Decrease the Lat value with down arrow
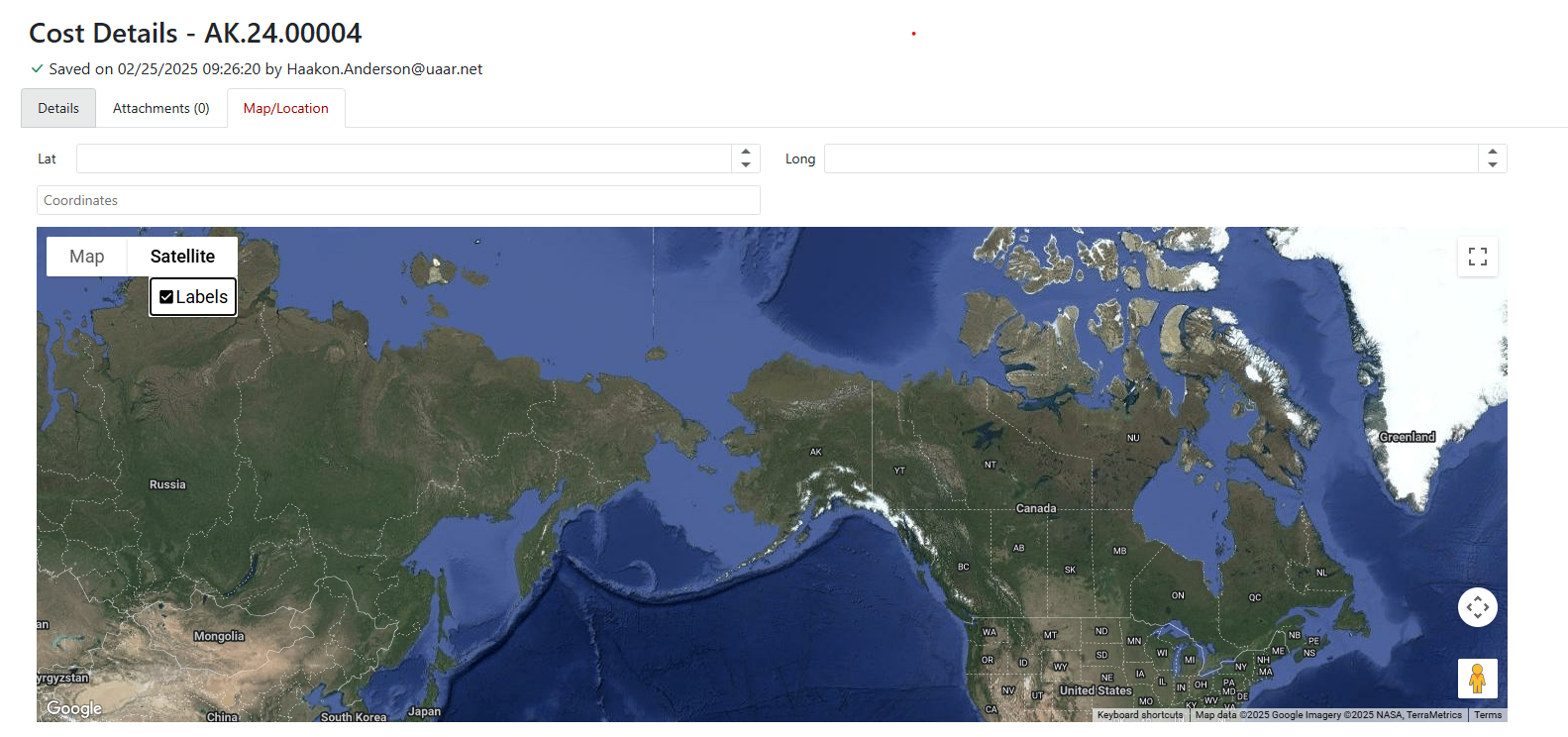Image resolution: width=1568 pixels, height=737 pixels. [746, 164]
